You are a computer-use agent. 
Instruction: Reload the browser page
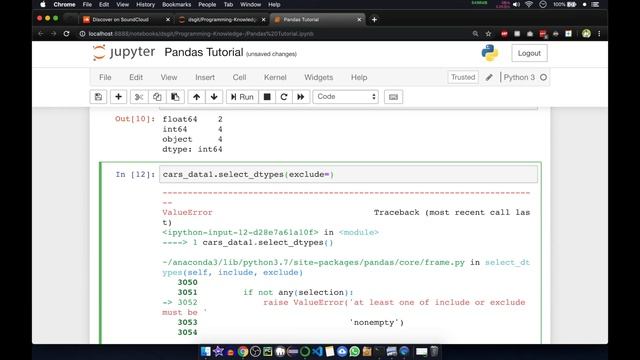66,34
